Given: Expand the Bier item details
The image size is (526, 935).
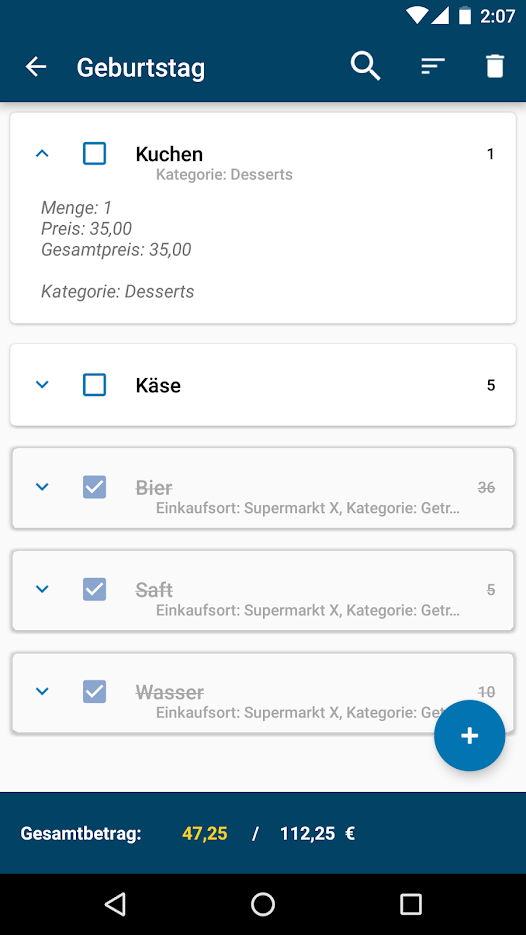Looking at the screenshot, I should point(42,487).
